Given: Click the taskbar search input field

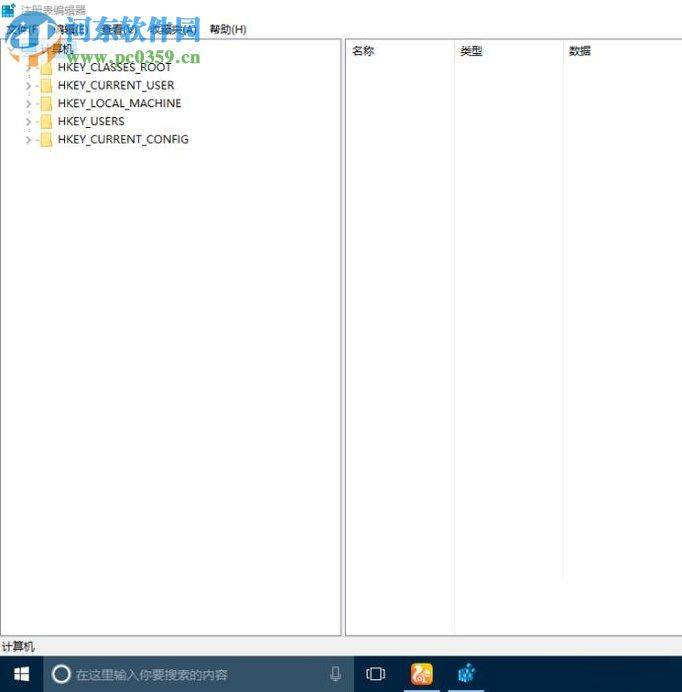Looking at the screenshot, I should pos(199,674).
